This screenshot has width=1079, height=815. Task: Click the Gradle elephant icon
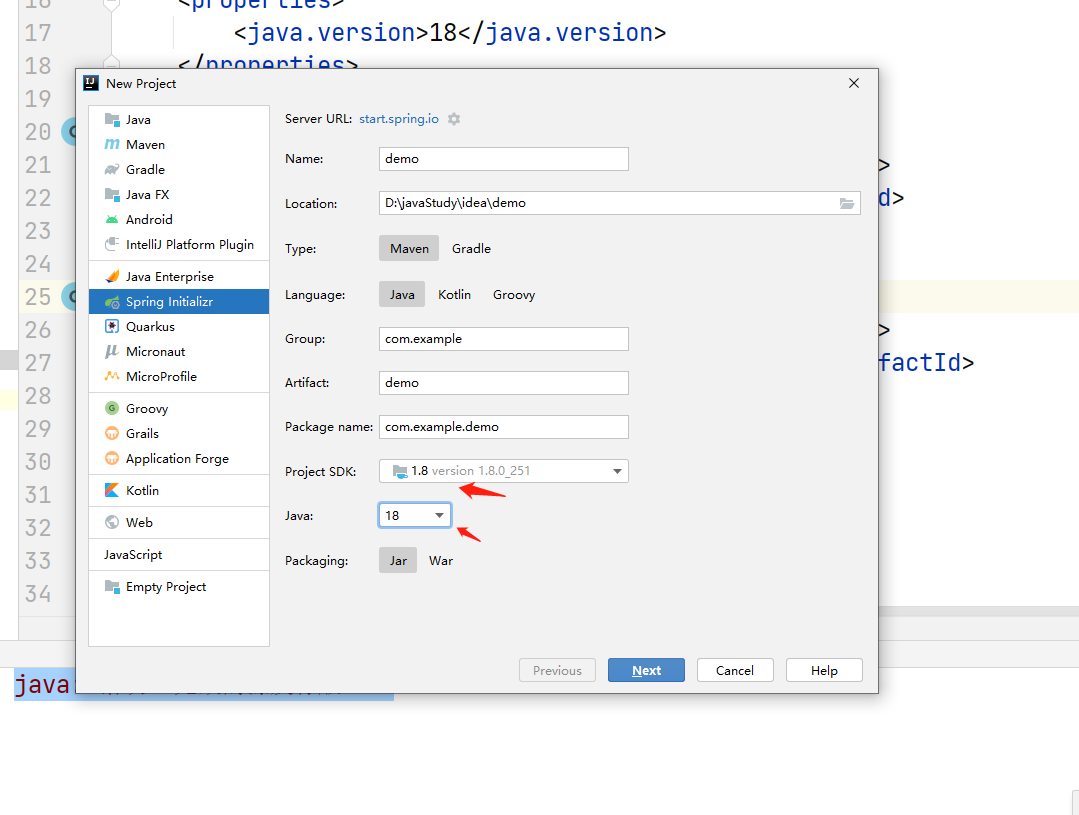coord(111,169)
